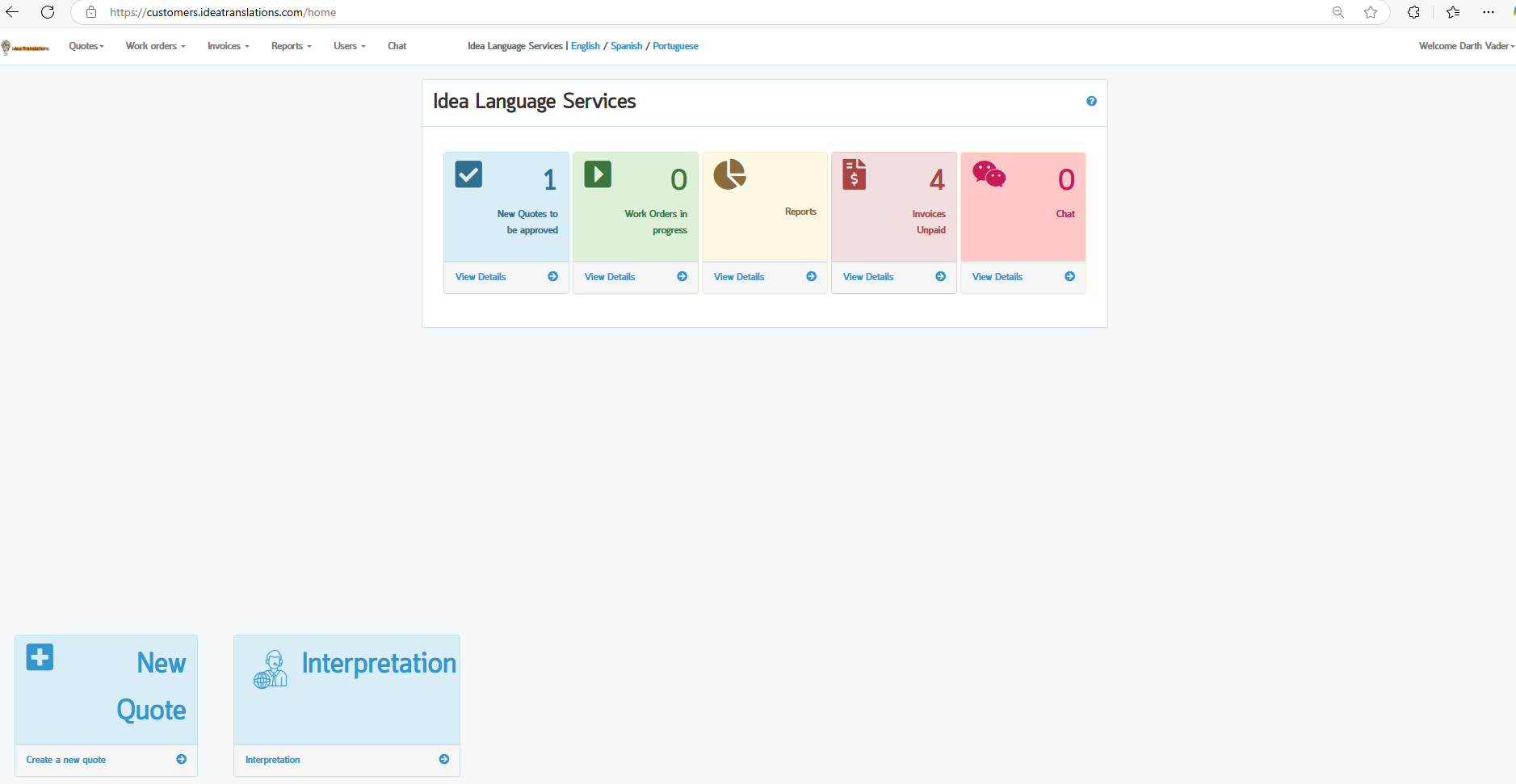This screenshot has height=784, width=1516.
Task: Click the green play icon for Work Orders
Action: 598,174
